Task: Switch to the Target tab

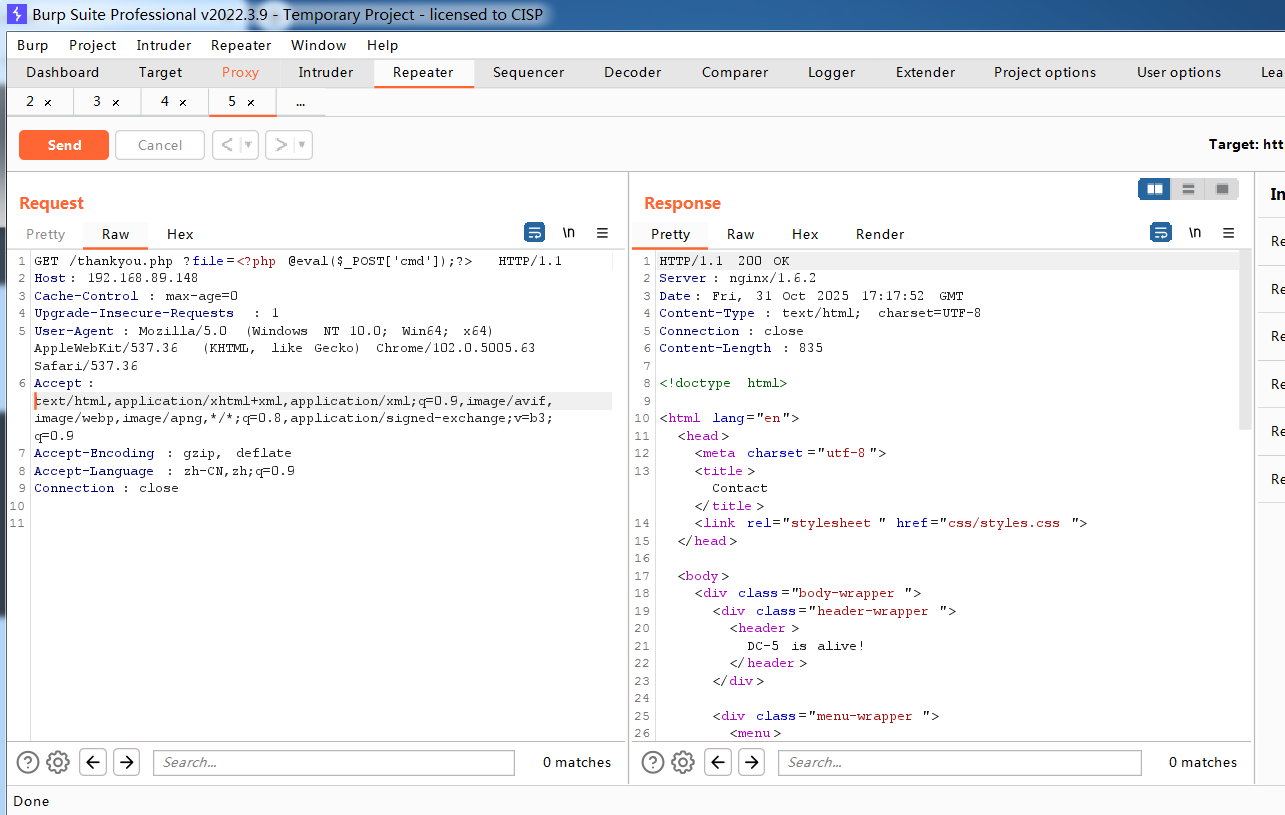Action: coord(161,72)
